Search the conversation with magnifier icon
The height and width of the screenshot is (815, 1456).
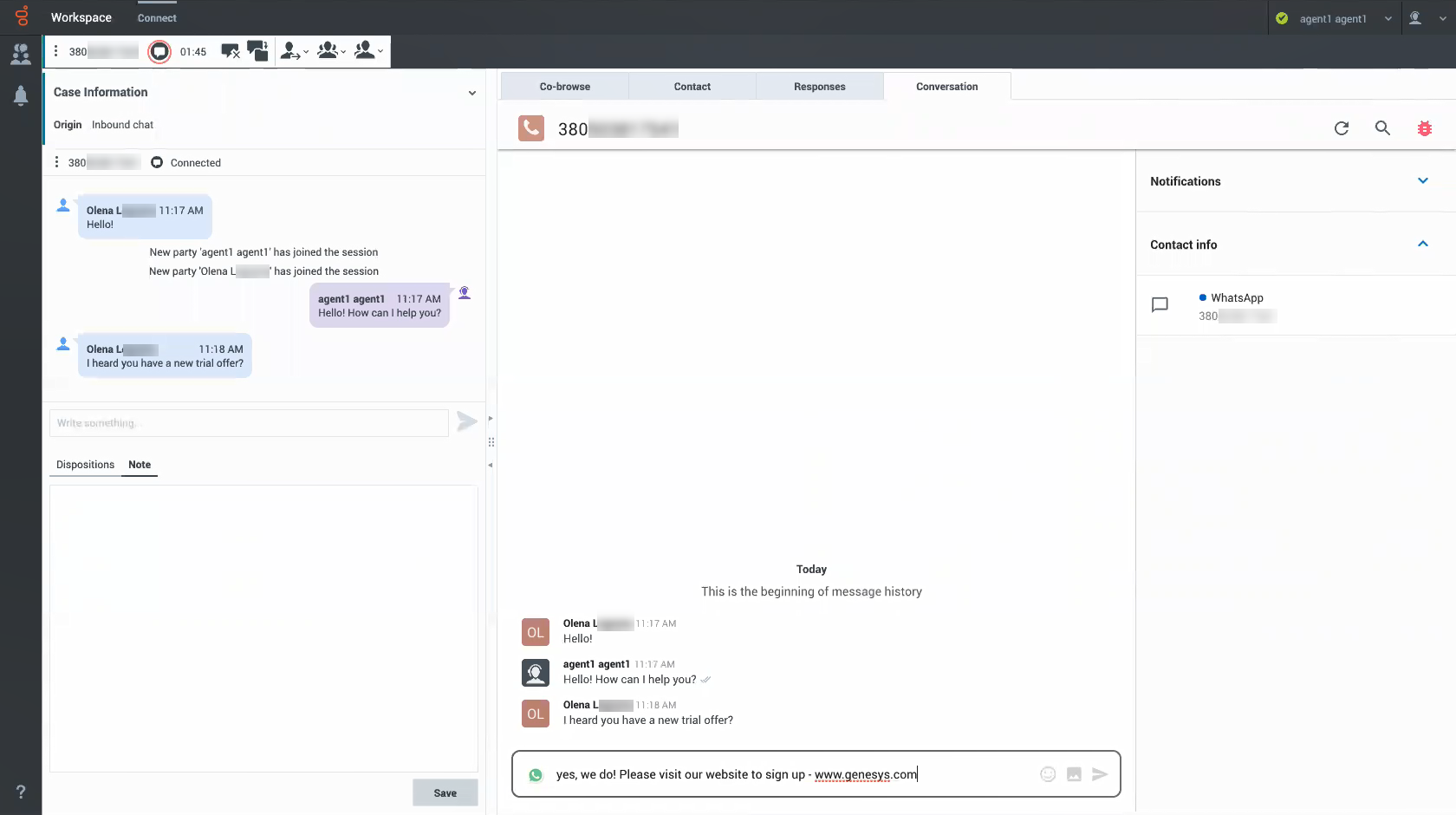pos(1382,128)
